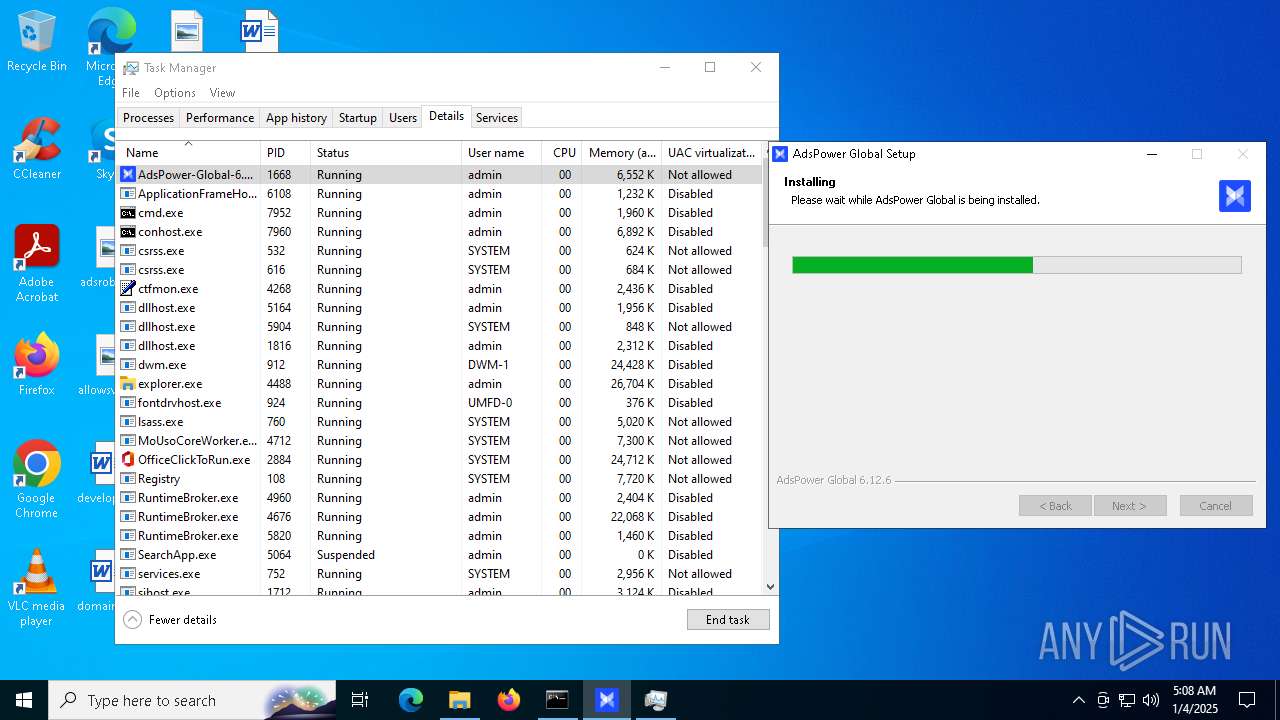1280x720 pixels.
Task: Switch to Task Manager taskbar icon
Action: [655, 700]
